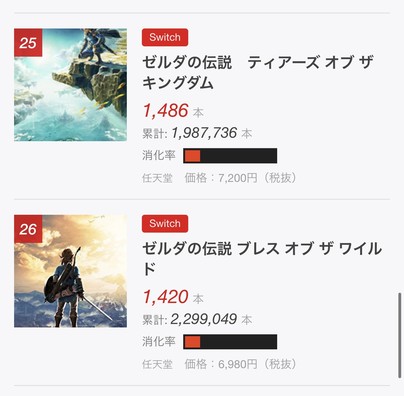Click the 累計 label on rank 26
Image resolution: width=404 pixels, height=396 pixels.
pos(155,320)
